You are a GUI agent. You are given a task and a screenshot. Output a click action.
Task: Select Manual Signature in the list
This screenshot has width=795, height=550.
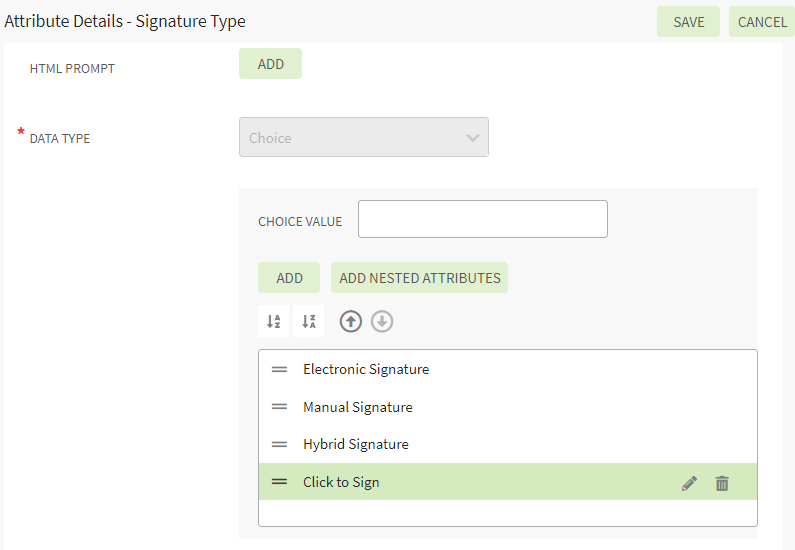tap(358, 407)
